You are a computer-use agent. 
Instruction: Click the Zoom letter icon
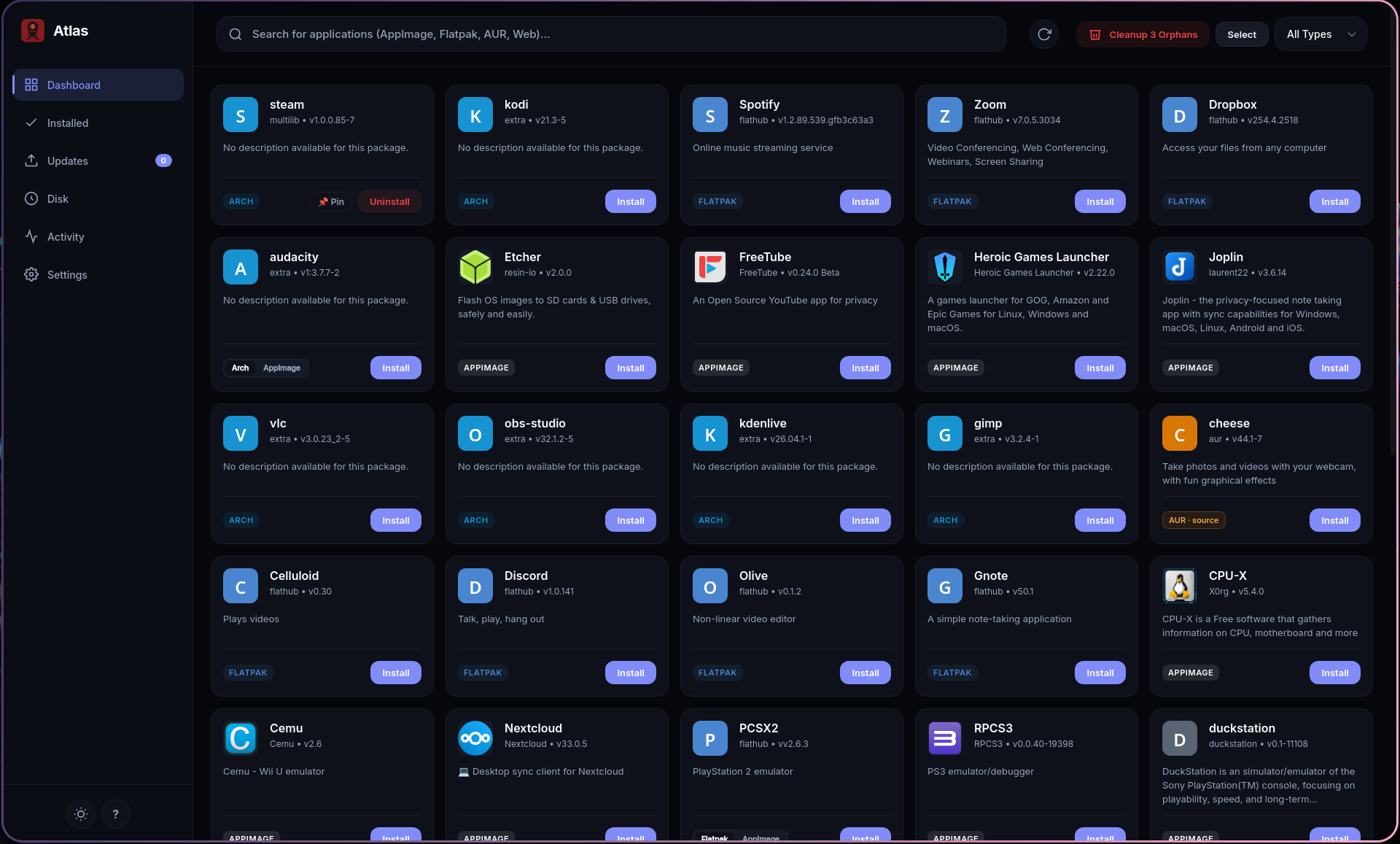click(x=945, y=115)
